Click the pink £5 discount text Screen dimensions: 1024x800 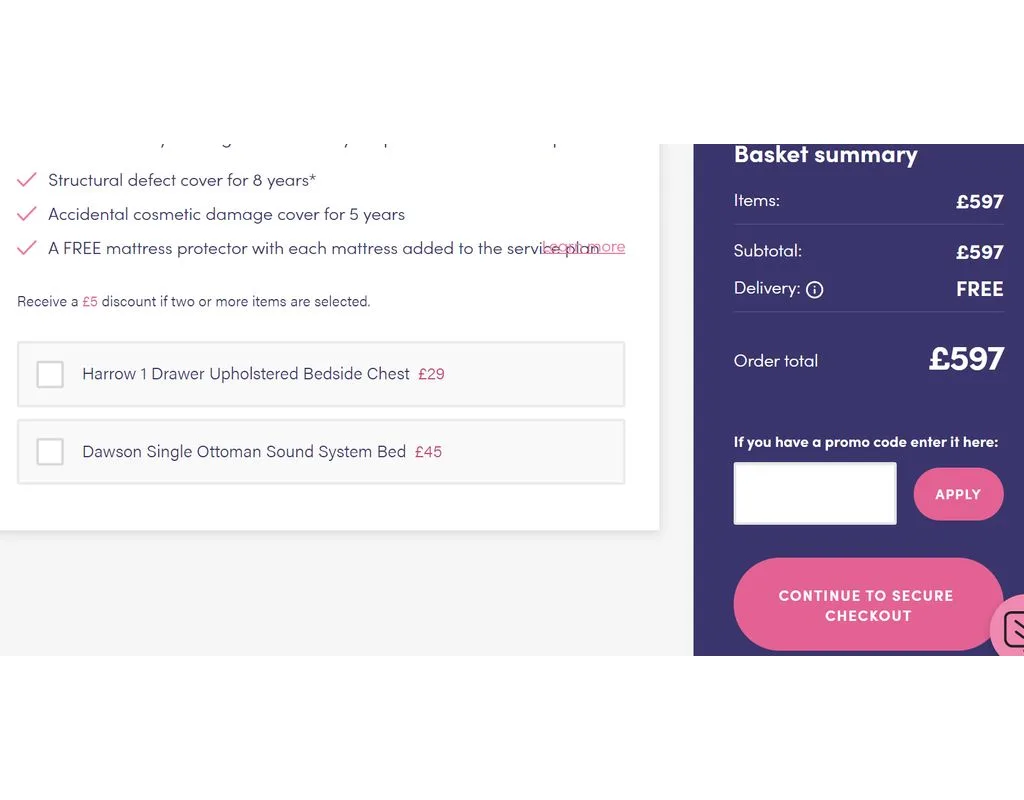[90, 301]
